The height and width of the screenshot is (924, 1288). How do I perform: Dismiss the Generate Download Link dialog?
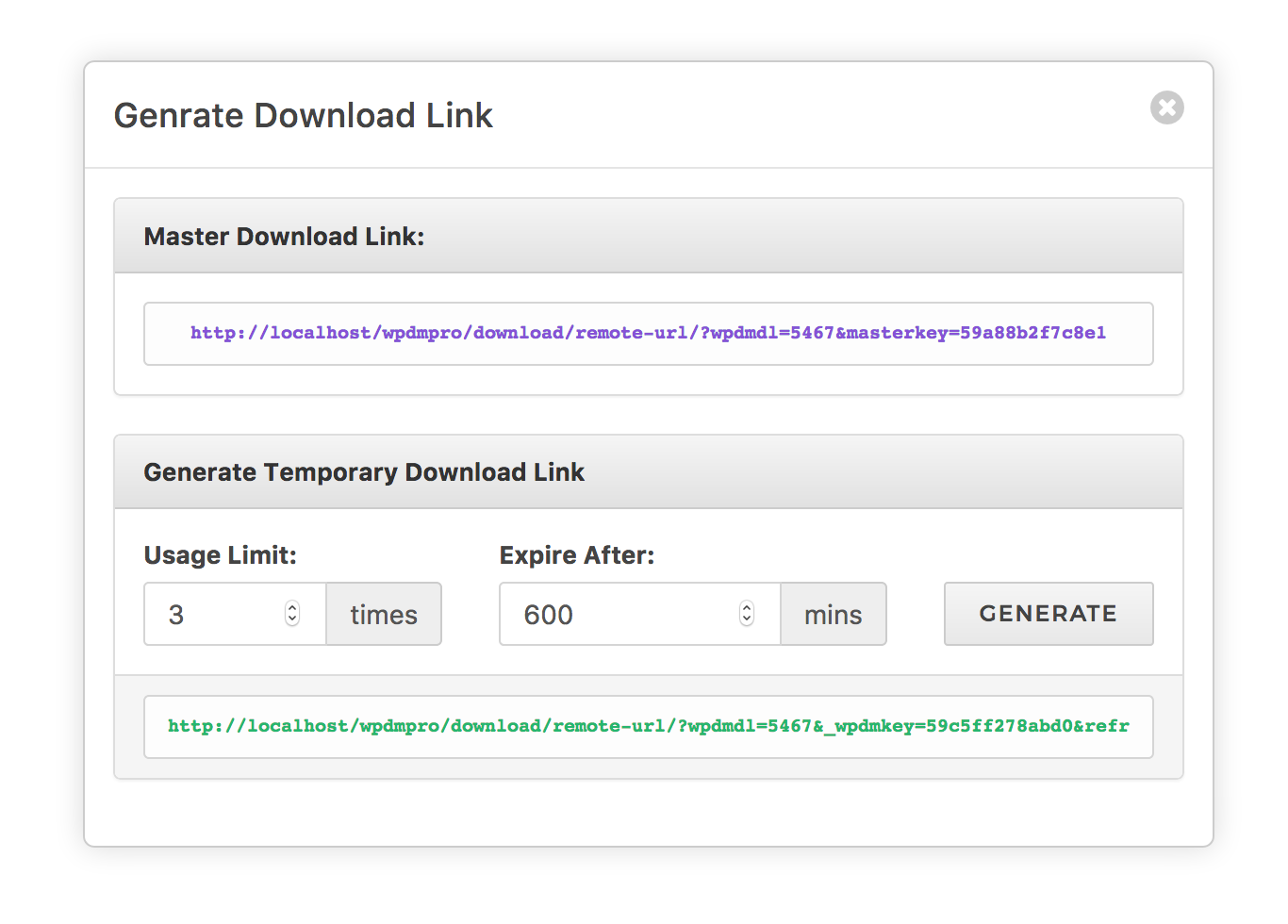click(x=1166, y=107)
